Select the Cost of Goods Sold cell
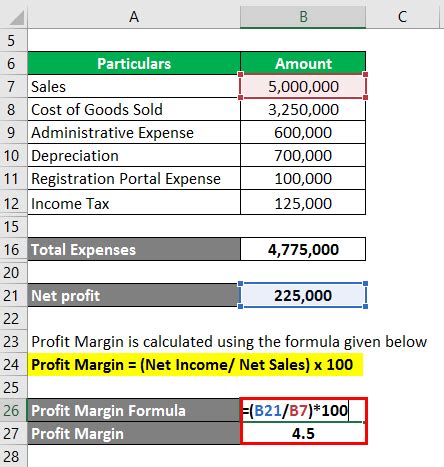This screenshot has width=444, height=467. [134, 109]
